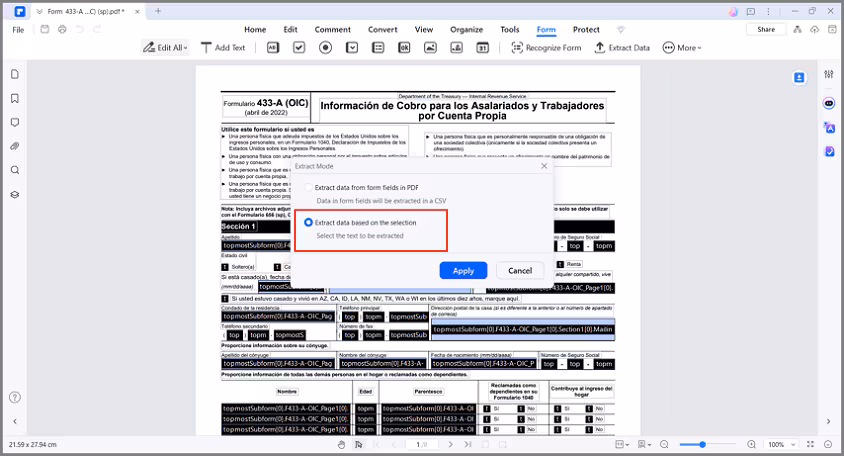Open the search panel in left sidebar
Screen dimensions: 844x456
click(x=15, y=170)
